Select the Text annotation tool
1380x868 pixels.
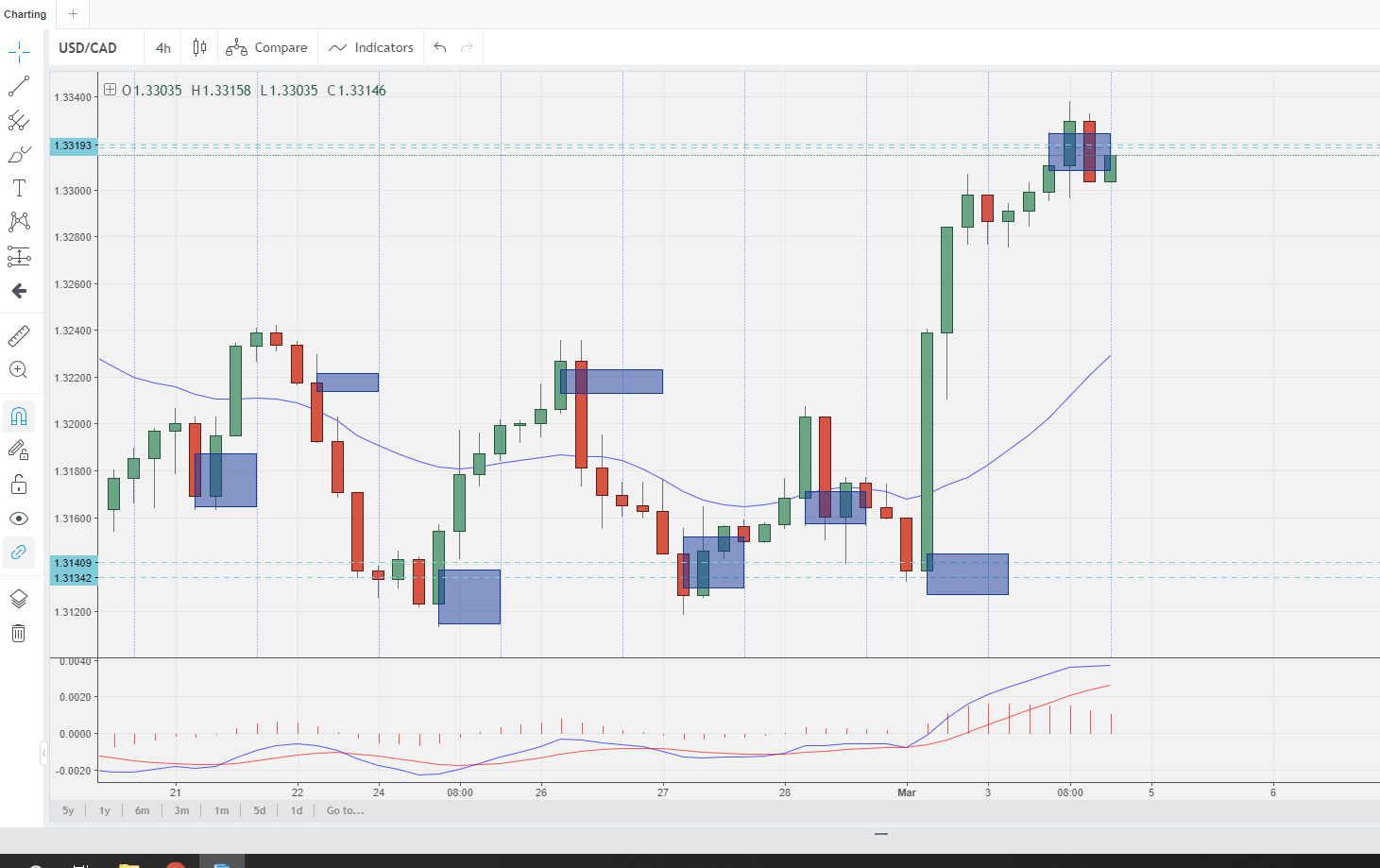19,188
